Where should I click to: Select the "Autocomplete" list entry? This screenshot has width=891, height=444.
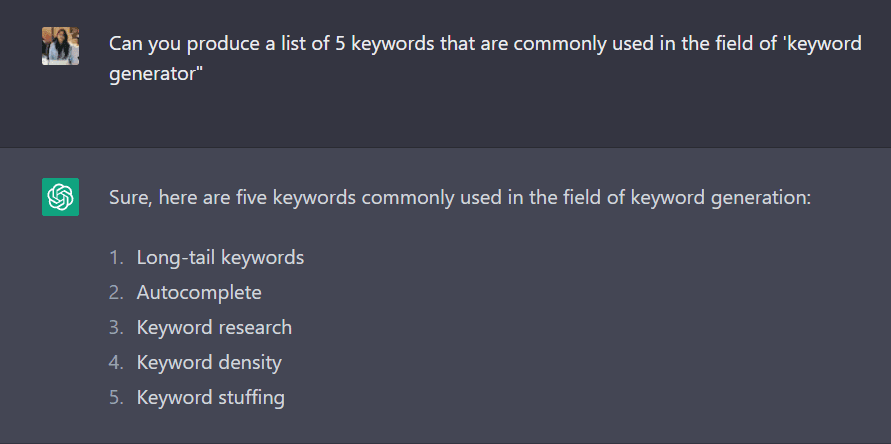click(199, 292)
